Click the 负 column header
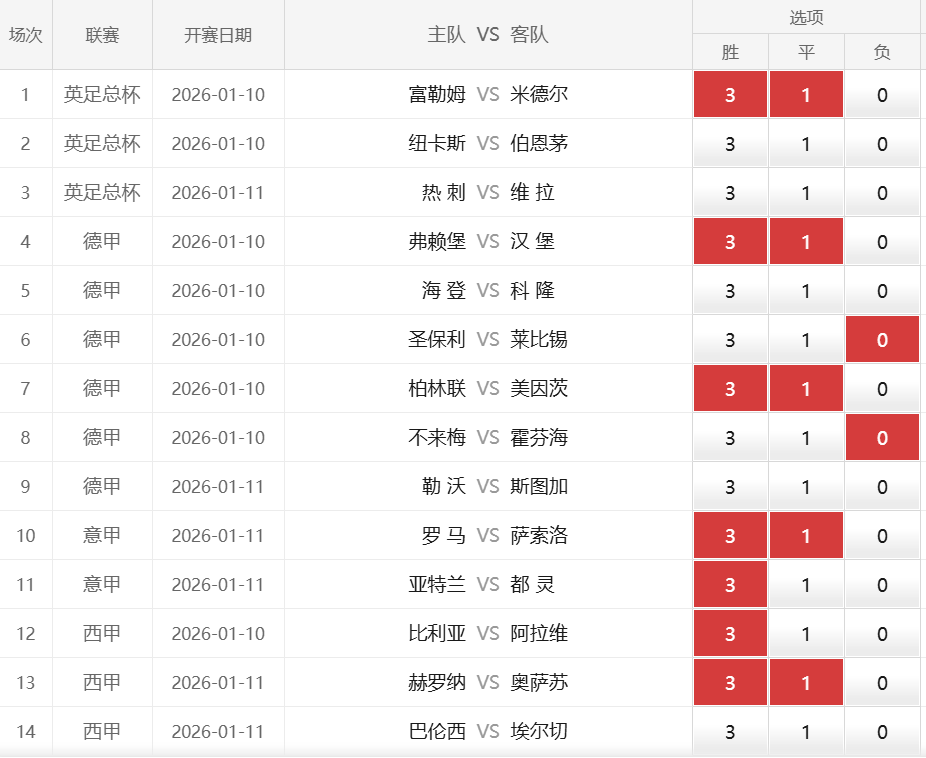 coord(882,51)
